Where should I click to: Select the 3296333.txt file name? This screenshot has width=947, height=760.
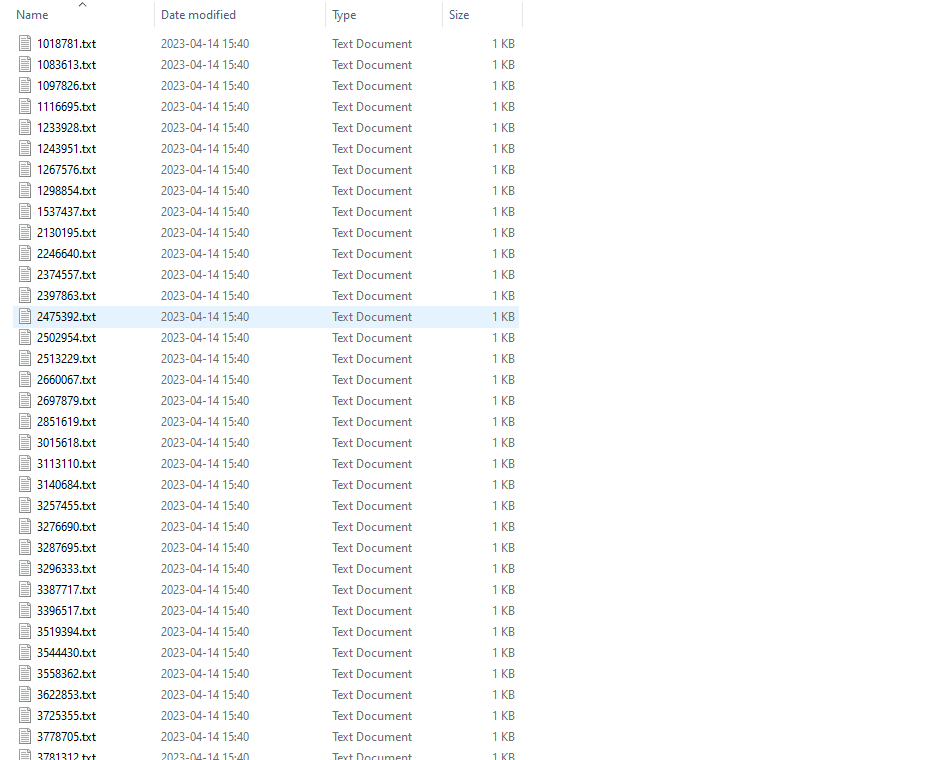pos(66,569)
